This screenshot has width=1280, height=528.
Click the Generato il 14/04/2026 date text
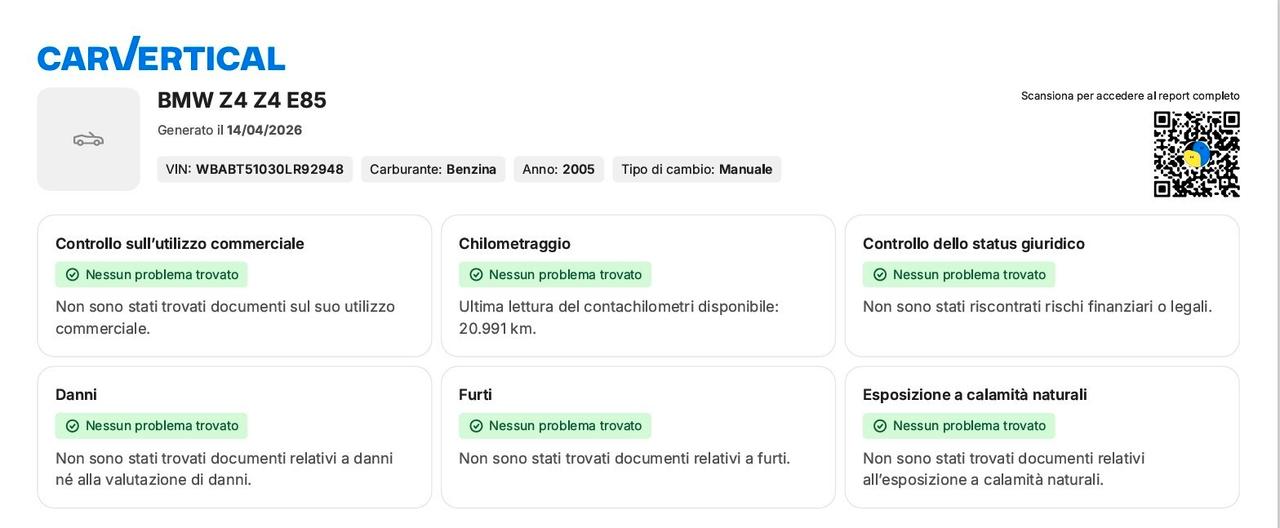pyautogui.click(x=230, y=130)
